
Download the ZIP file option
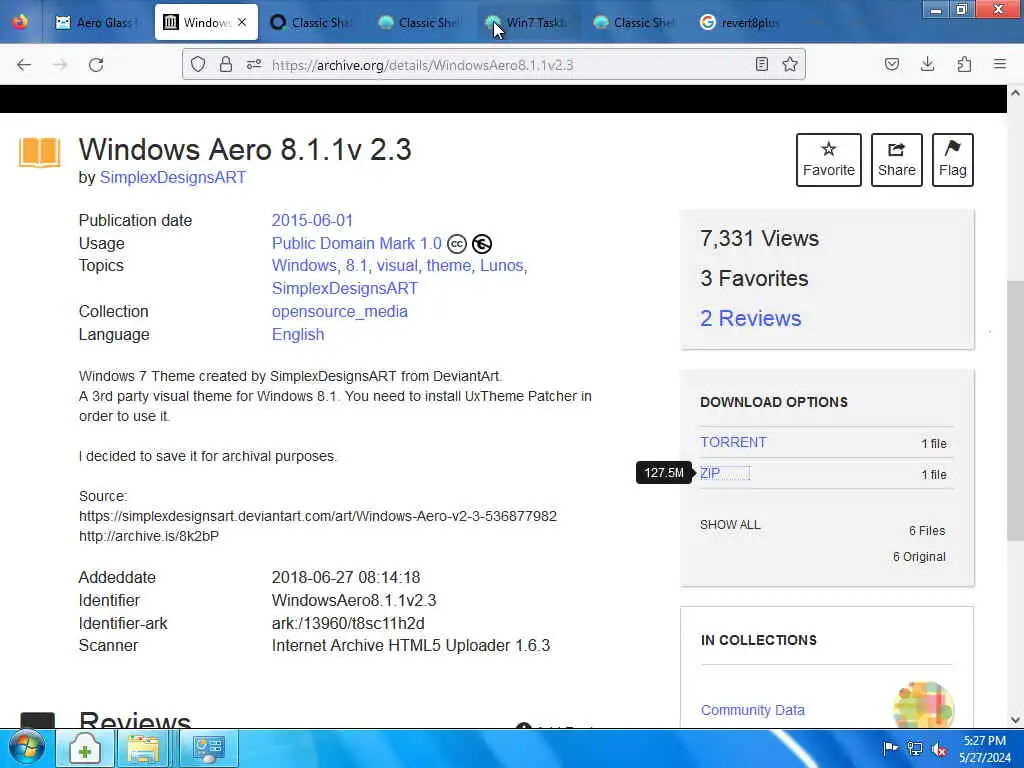[x=710, y=473]
